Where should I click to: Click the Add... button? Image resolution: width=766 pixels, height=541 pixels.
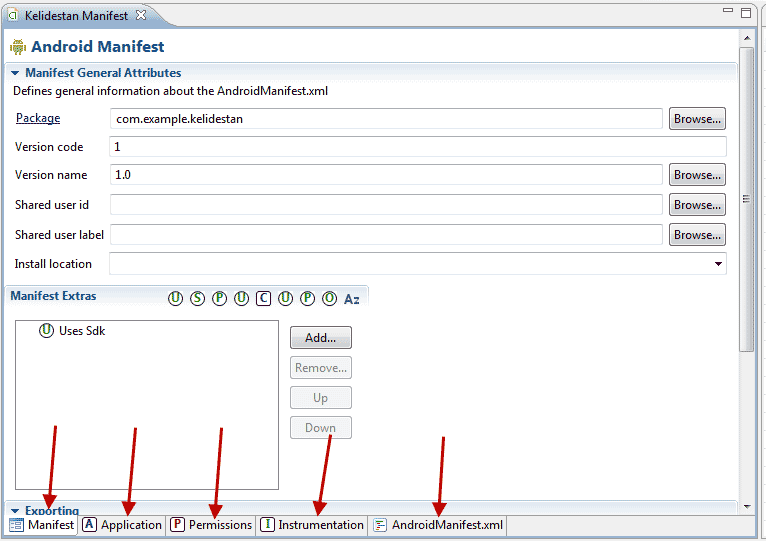[x=320, y=338]
